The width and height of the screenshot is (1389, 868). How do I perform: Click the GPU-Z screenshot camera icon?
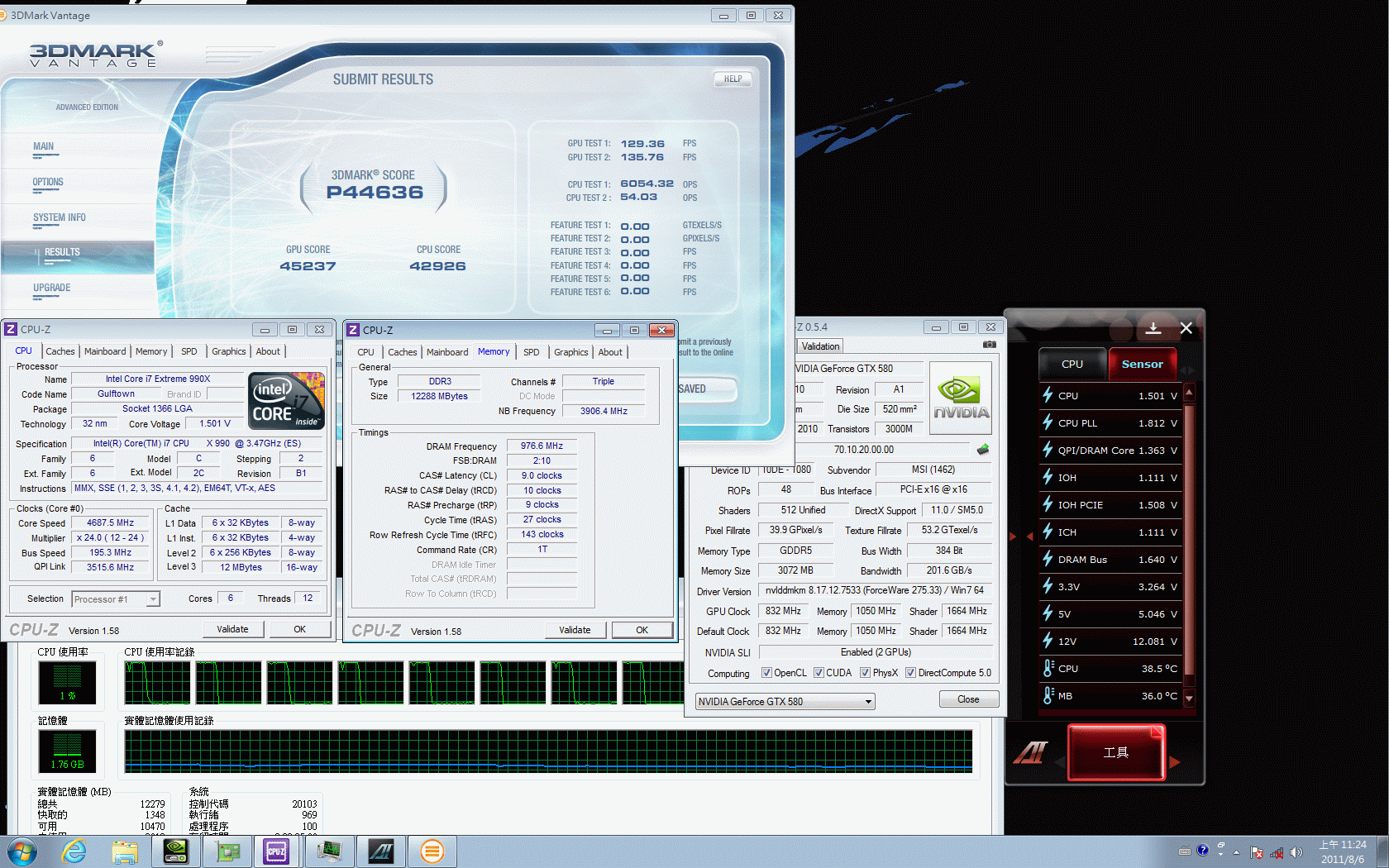(x=989, y=345)
